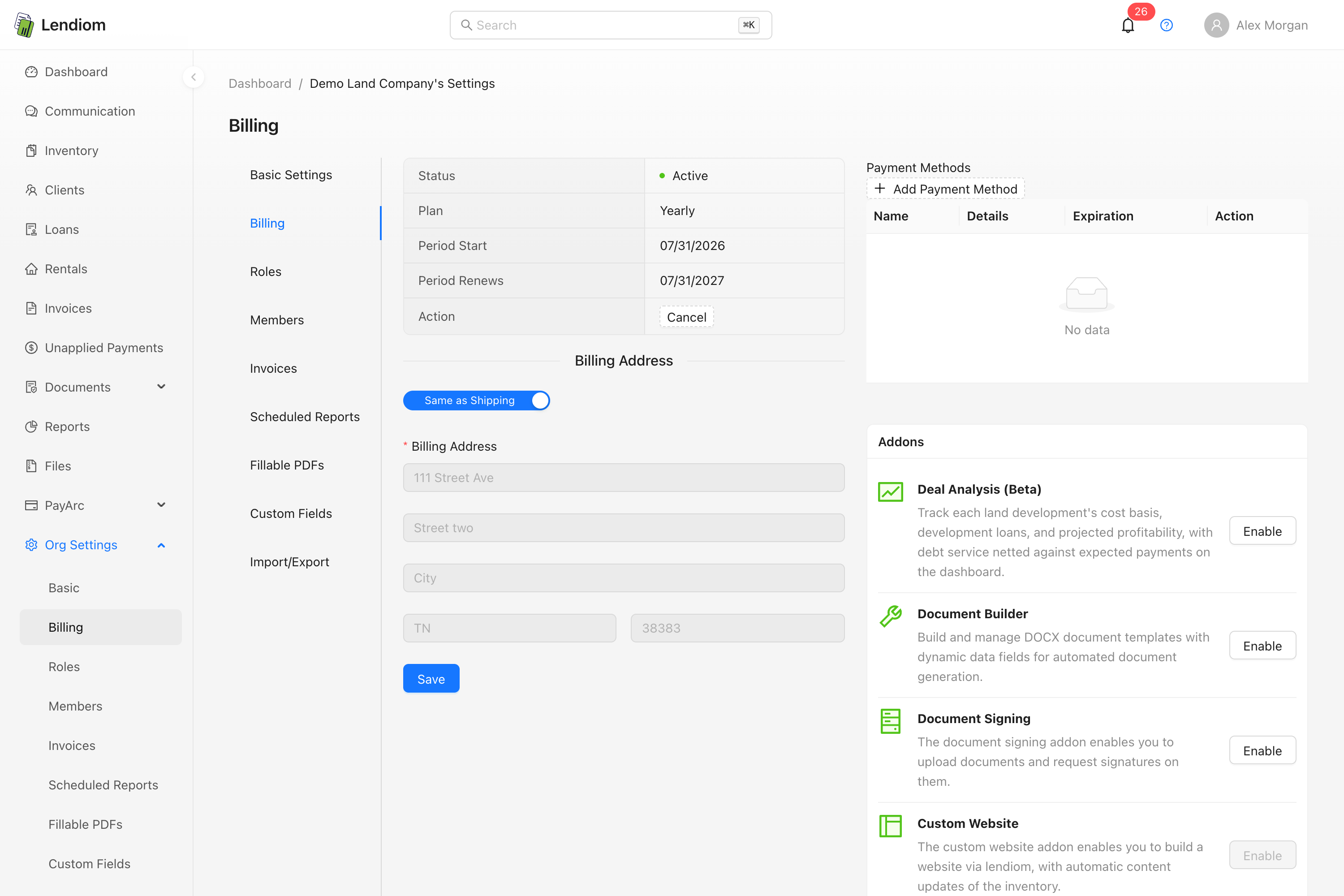Click the Inventory icon in sidebar
The height and width of the screenshot is (896, 1344).
pos(31,150)
